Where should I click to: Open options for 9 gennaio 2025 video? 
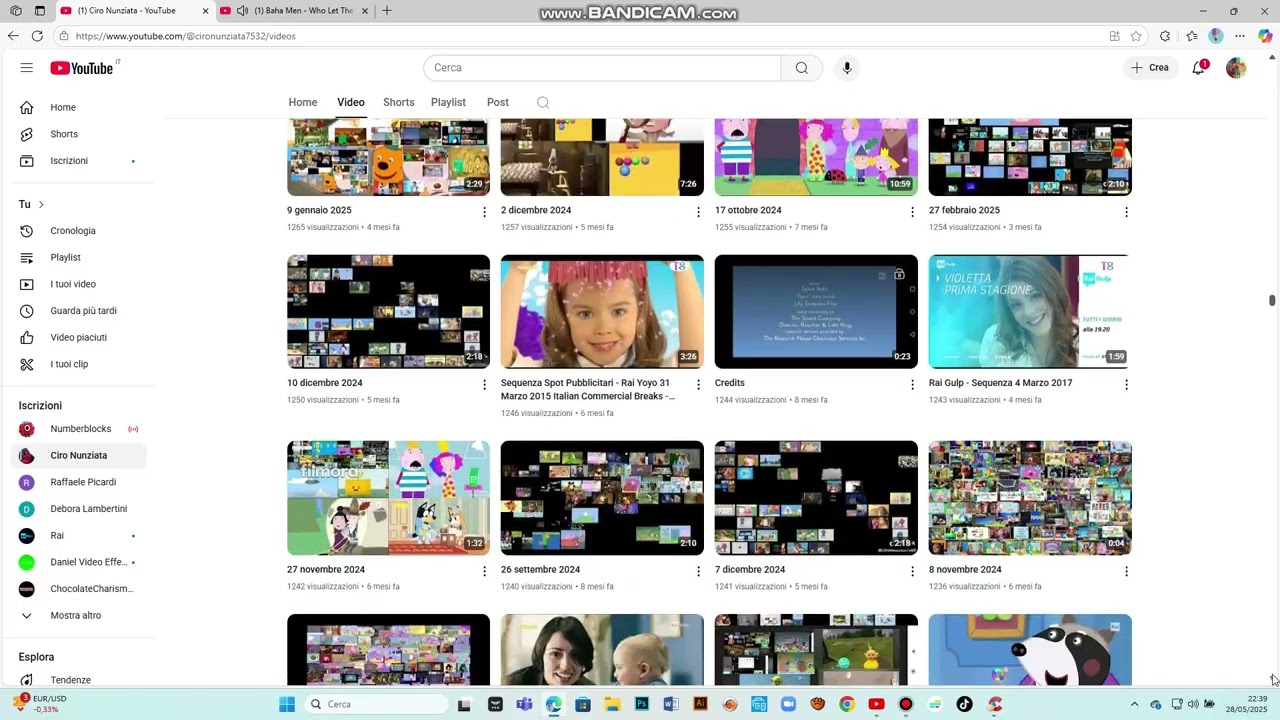(485, 212)
